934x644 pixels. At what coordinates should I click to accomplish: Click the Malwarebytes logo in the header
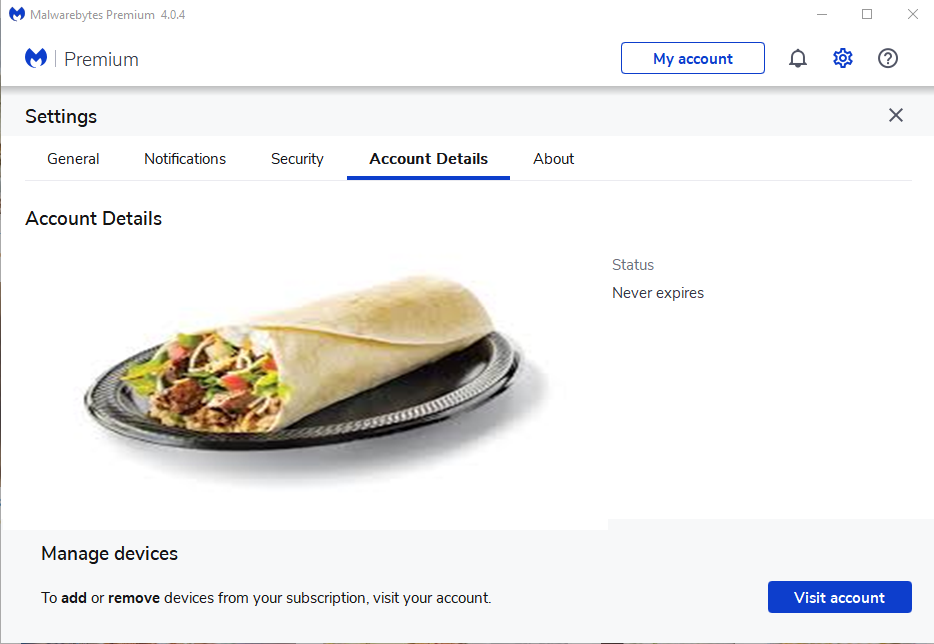pyautogui.click(x=36, y=59)
